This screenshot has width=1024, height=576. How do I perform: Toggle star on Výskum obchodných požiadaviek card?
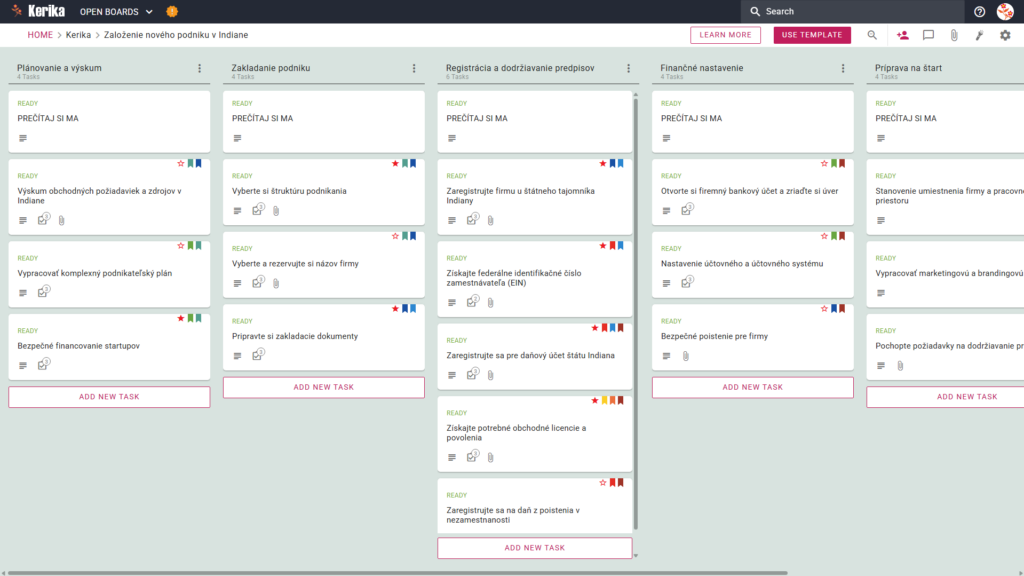click(181, 163)
